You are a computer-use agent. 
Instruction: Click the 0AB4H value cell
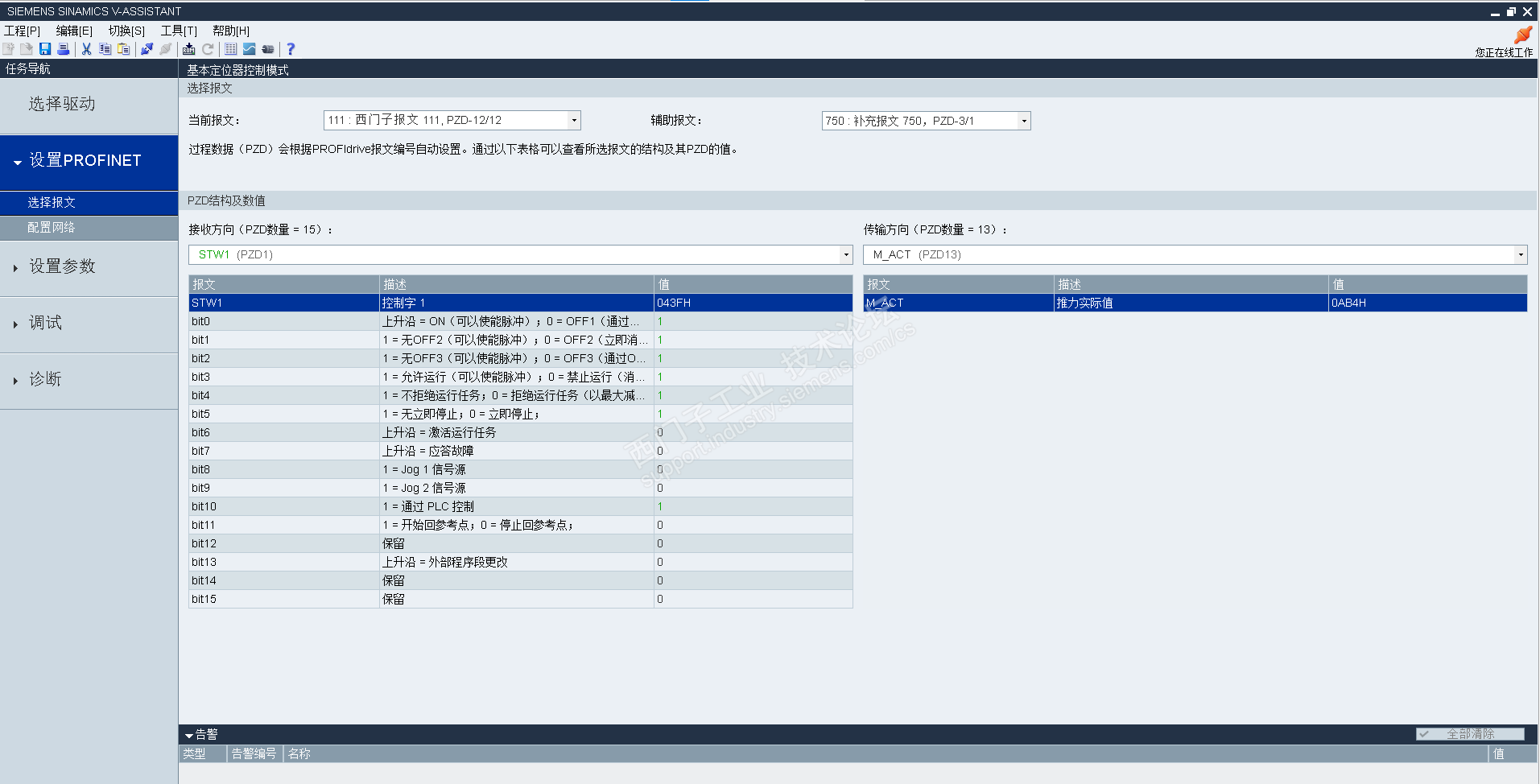pos(1427,303)
